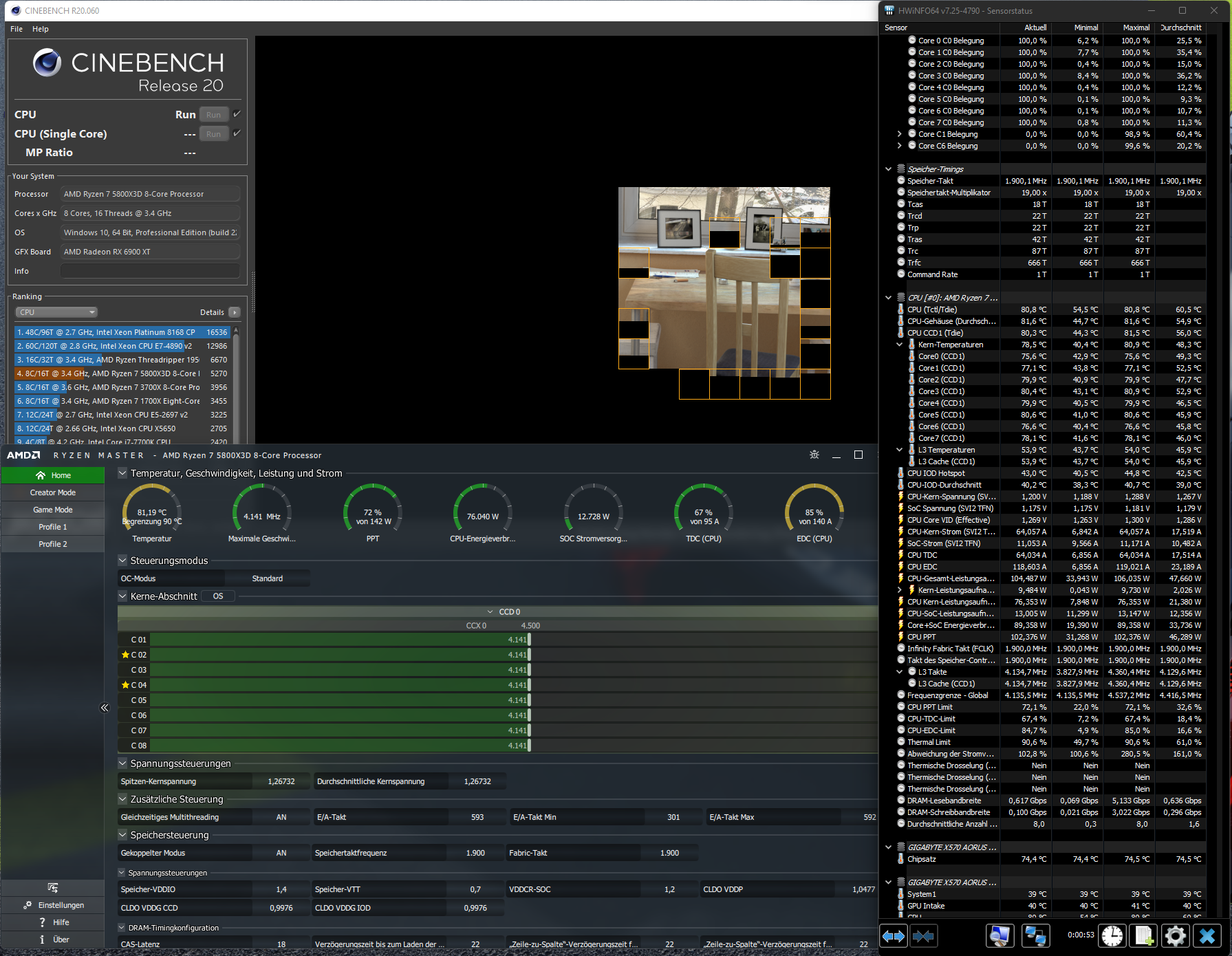Click sensor icon beside Speicher-Takt row

pyautogui.click(x=901, y=181)
